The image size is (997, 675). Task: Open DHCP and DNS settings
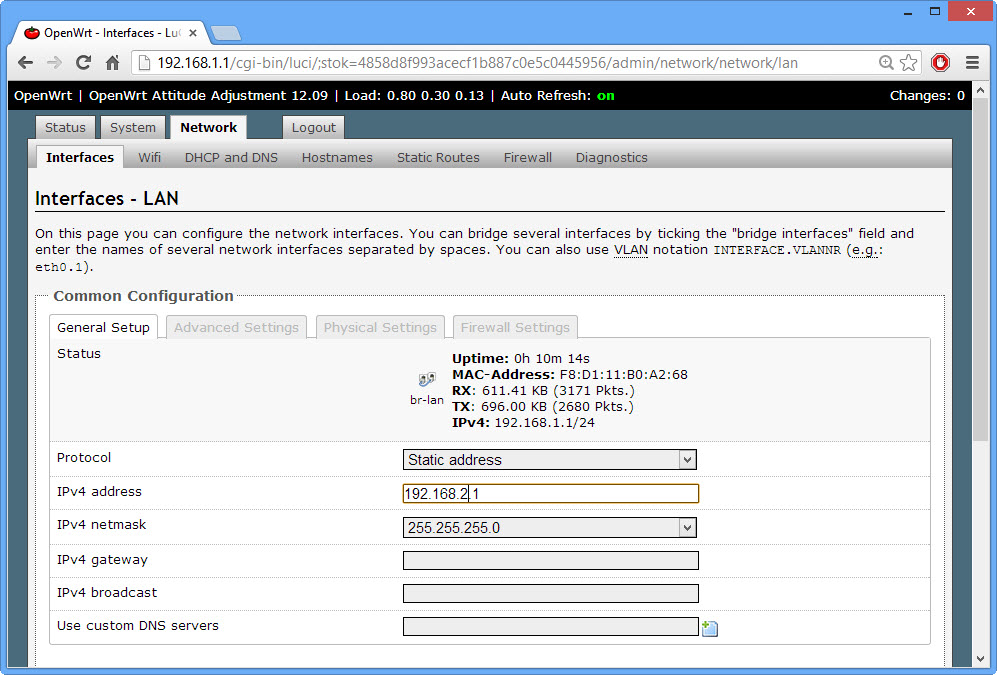click(x=231, y=158)
